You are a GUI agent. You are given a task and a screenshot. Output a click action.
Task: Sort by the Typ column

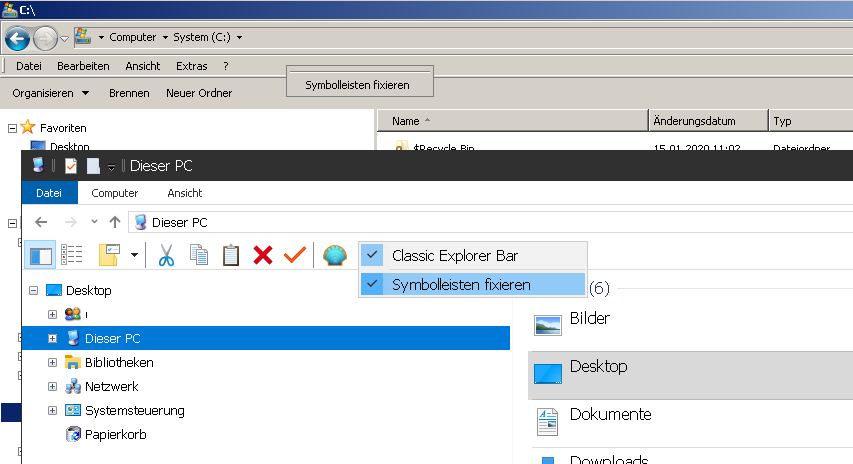pos(811,121)
